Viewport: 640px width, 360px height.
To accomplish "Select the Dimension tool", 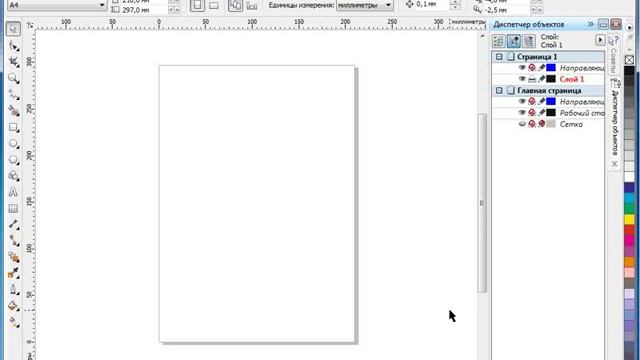I will tap(13, 224).
